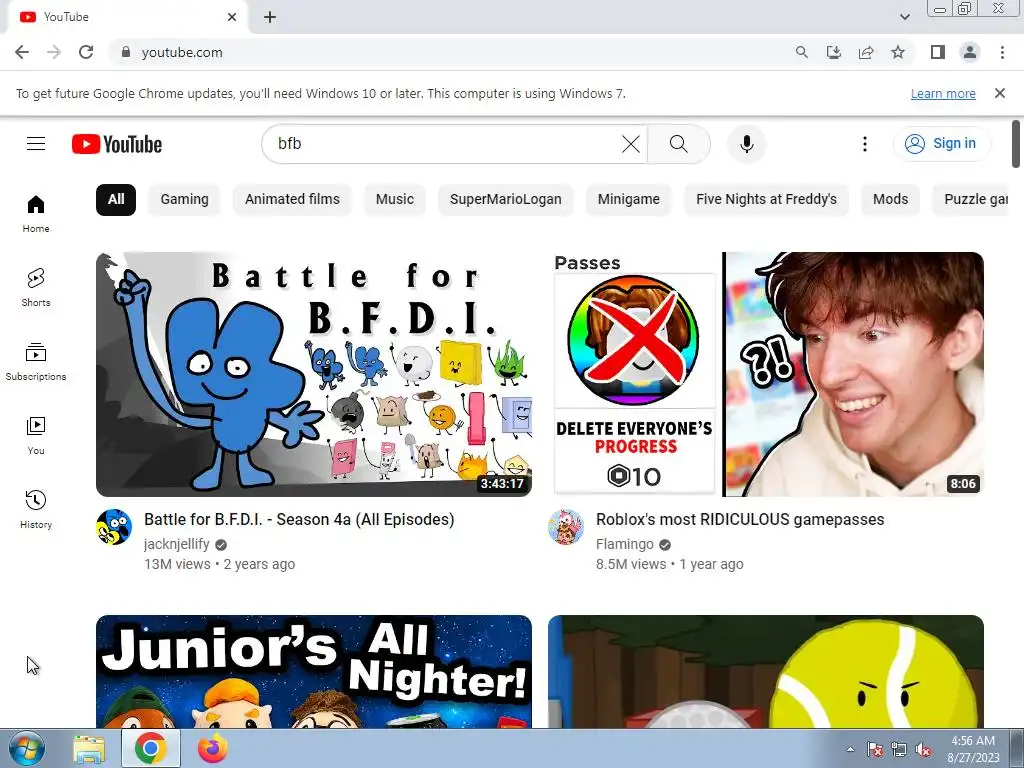
Task: Click the Action Center flag icon
Action: [x=874, y=749]
